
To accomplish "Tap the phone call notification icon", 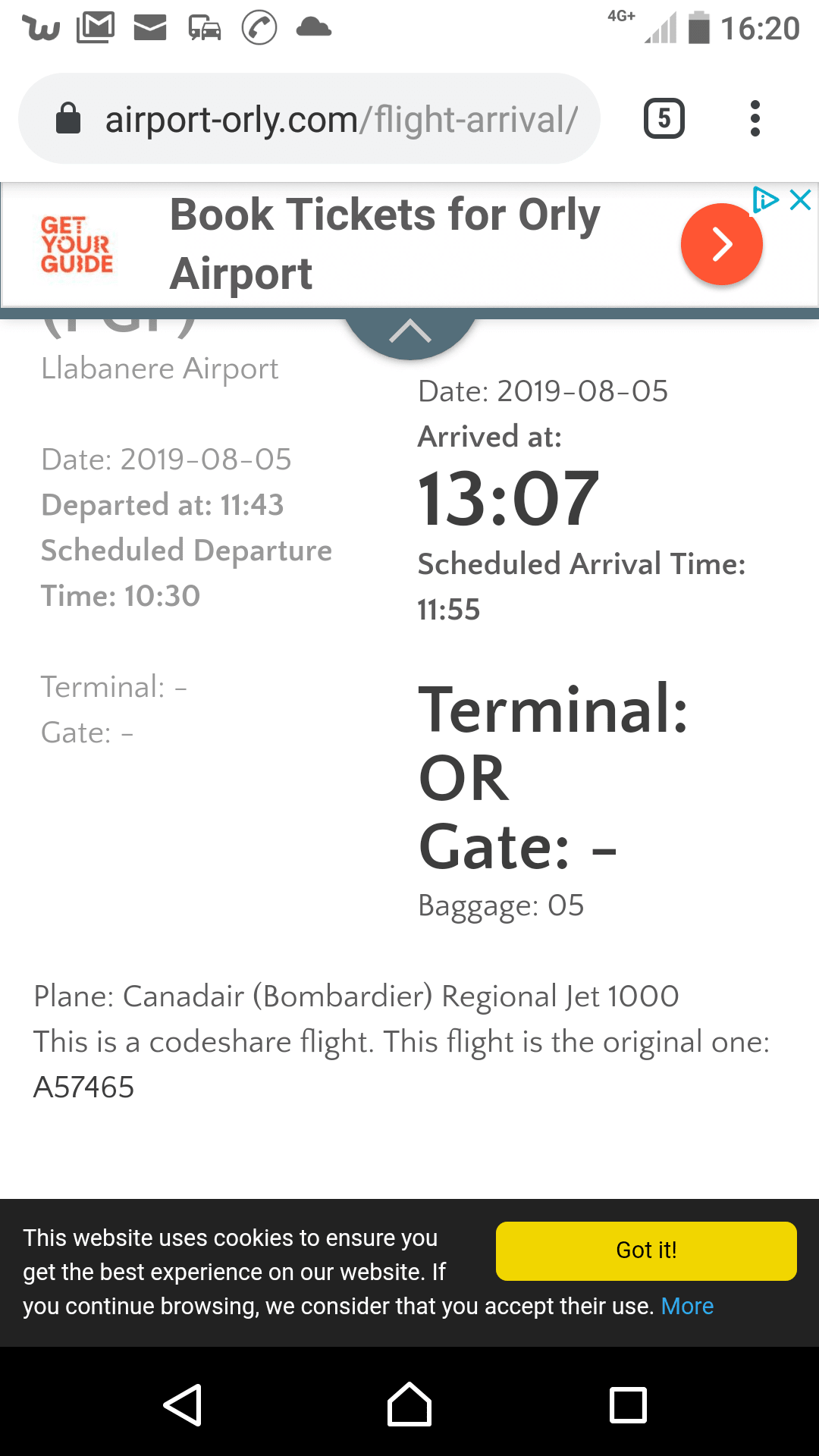I will 259,29.
